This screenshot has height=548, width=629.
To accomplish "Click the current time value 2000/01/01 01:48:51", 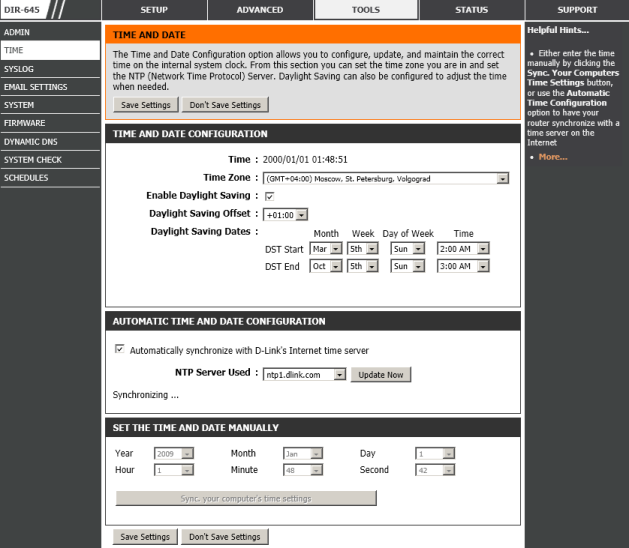I will (x=305, y=160).
